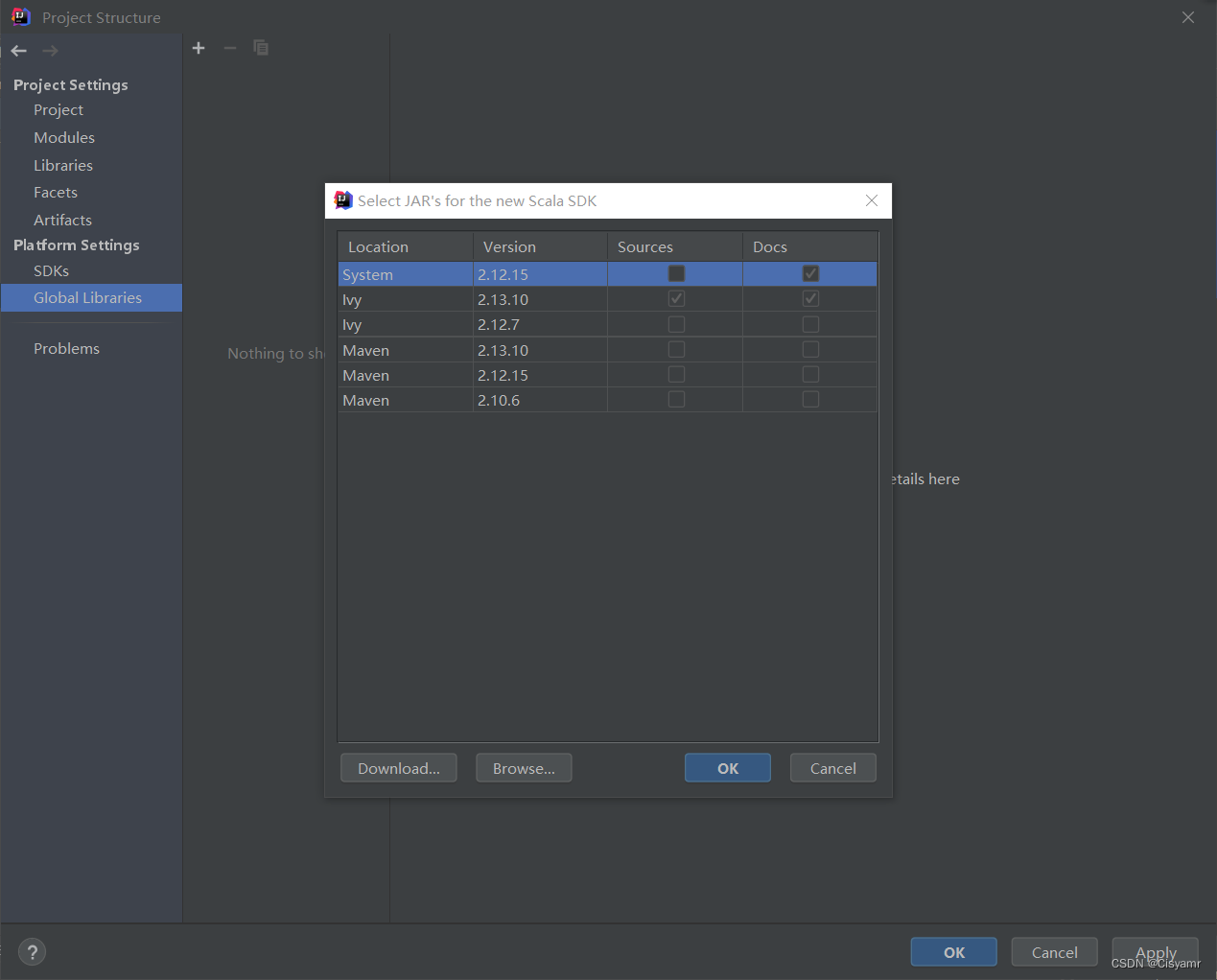
Task: Toggle Sources checkbox for Ivy 2.13.10
Action: point(676,299)
